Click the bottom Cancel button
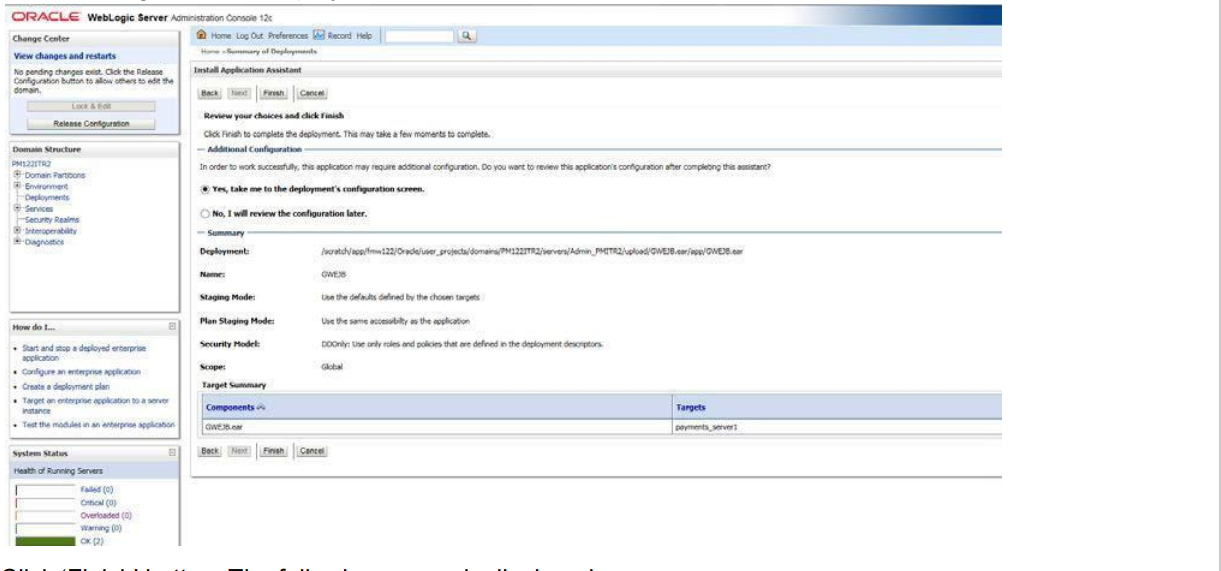The height and width of the screenshot is (571, 1221). (314, 452)
